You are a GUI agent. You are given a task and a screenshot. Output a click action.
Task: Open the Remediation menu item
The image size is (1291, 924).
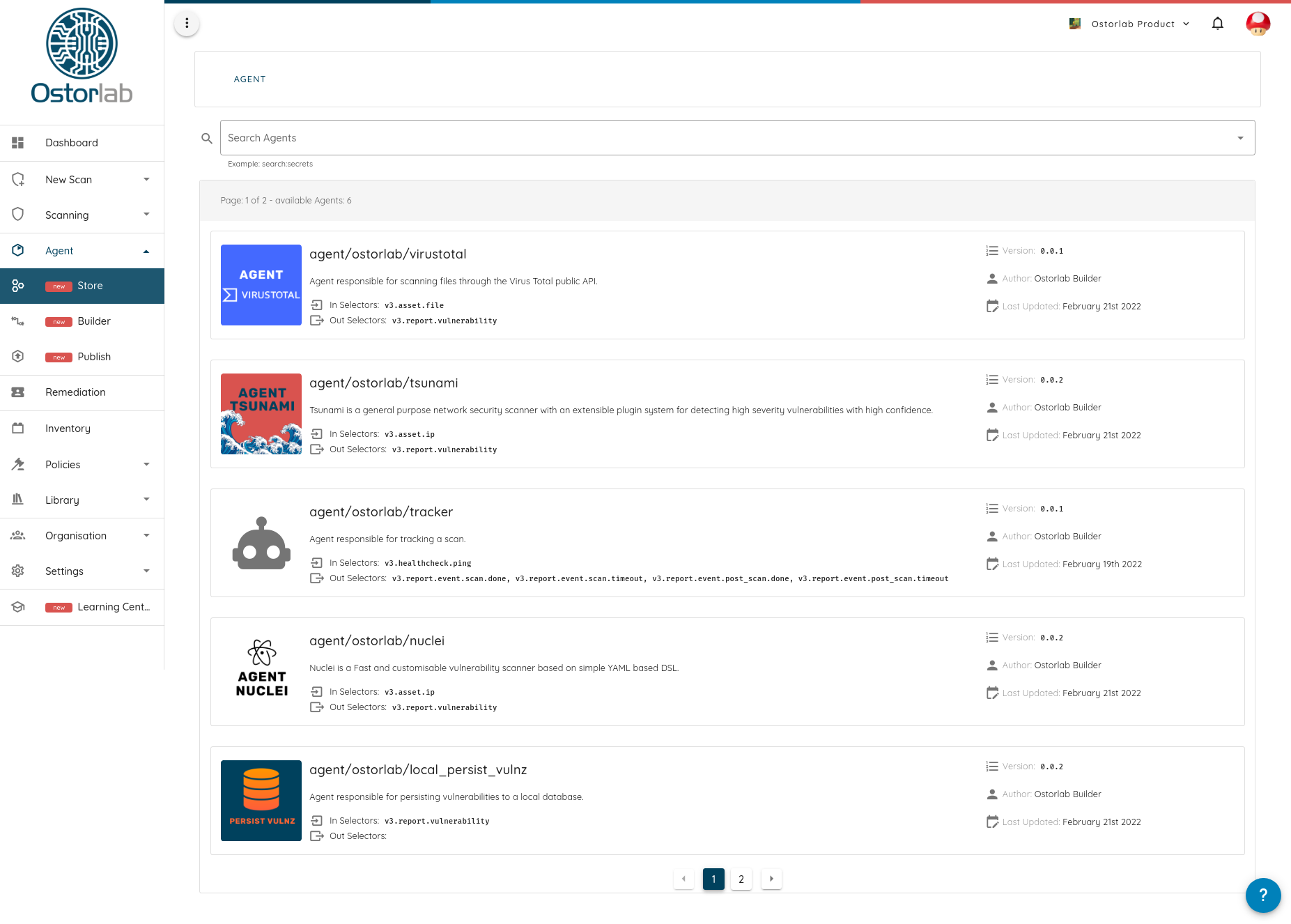point(82,392)
